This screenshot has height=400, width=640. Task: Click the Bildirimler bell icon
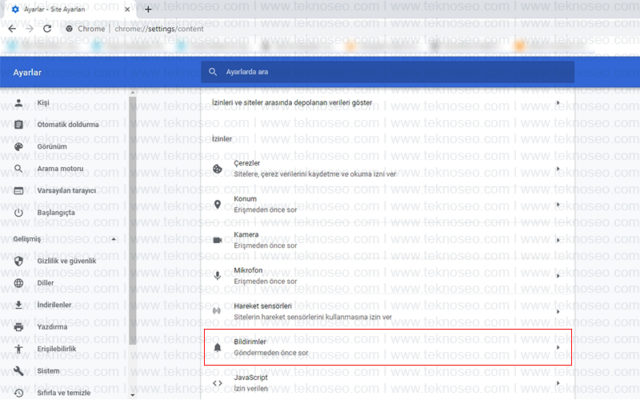pos(218,347)
